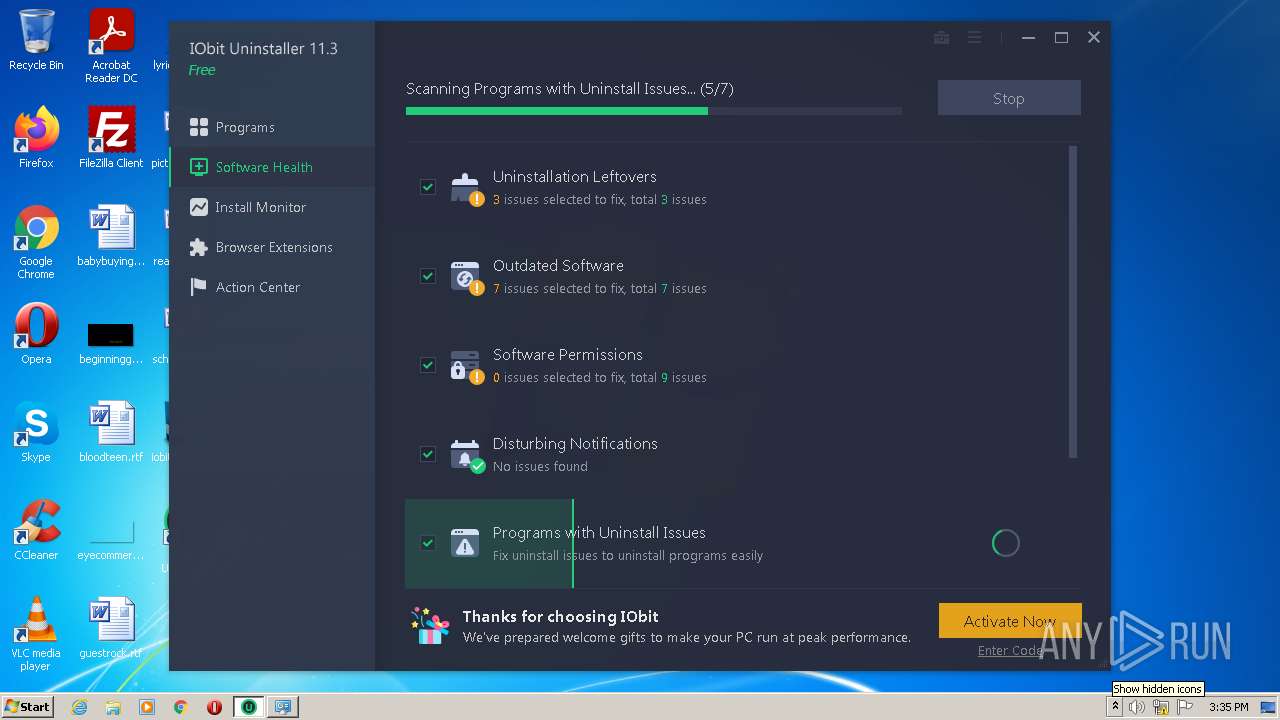Open FileZilla Client shortcut
This screenshot has height=720, width=1280.
[111, 138]
